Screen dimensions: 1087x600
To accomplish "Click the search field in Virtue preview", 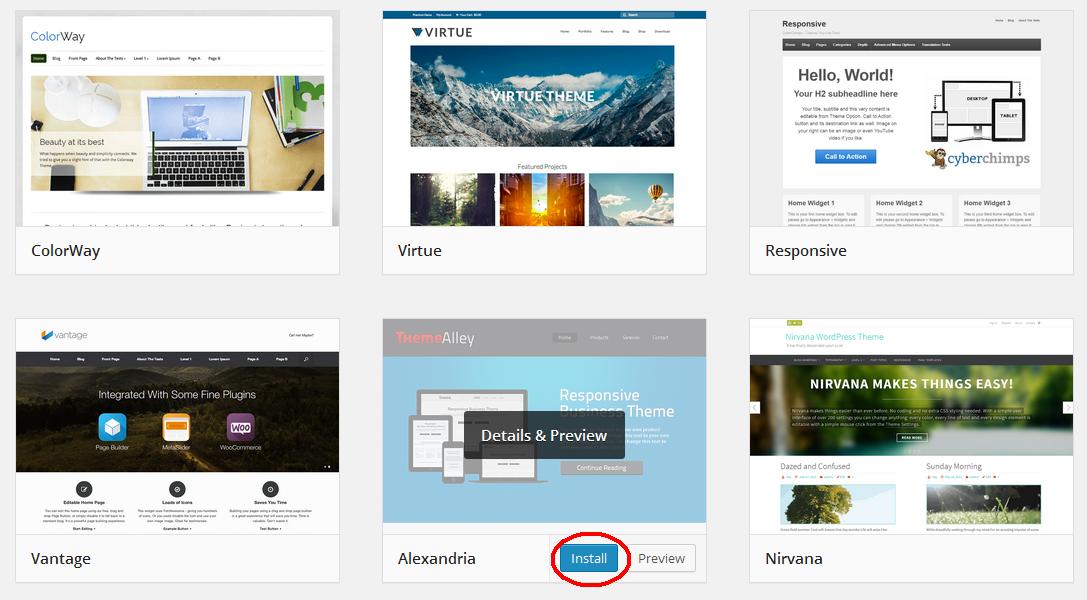I will [648, 15].
